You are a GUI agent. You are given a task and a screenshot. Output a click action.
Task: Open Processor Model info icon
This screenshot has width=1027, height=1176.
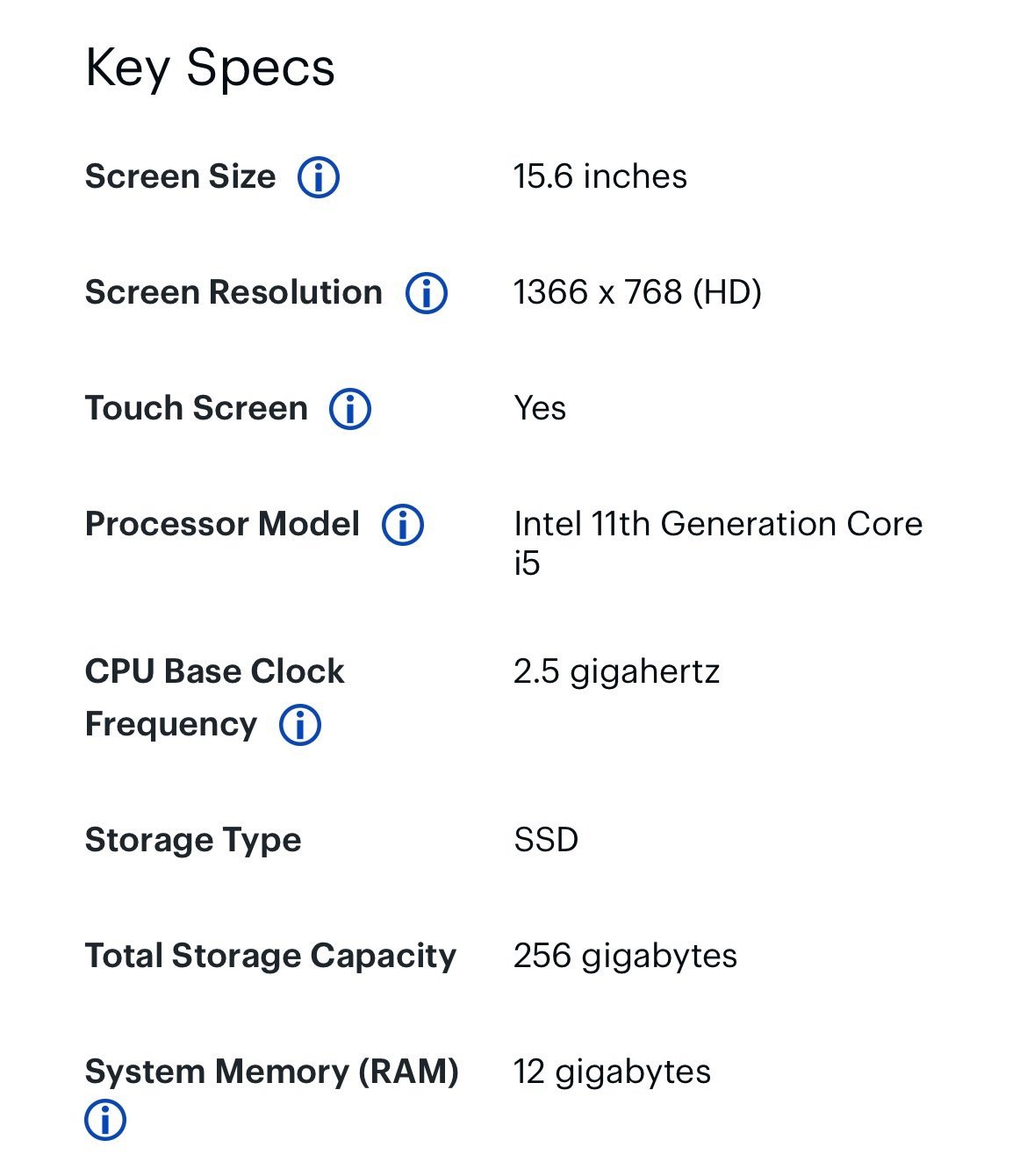(x=403, y=525)
